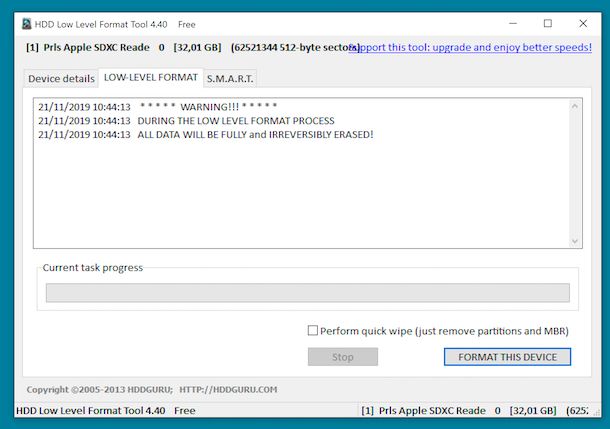Click the log scrollbar up arrow
Screen dimensions: 610x429
pos(575,106)
